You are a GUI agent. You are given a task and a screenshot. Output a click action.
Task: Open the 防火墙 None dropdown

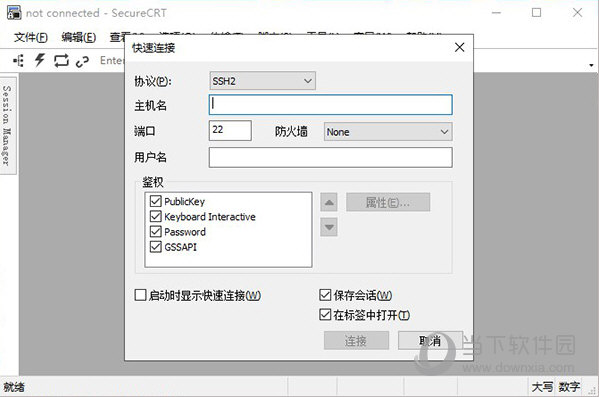tap(388, 132)
